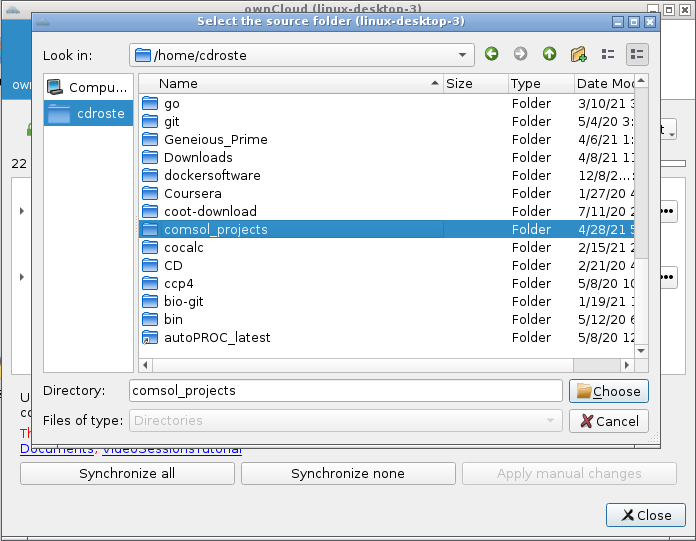This screenshot has width=696, height=541.
Task: Switch file dialog to detail view
Action: point(637,54)
